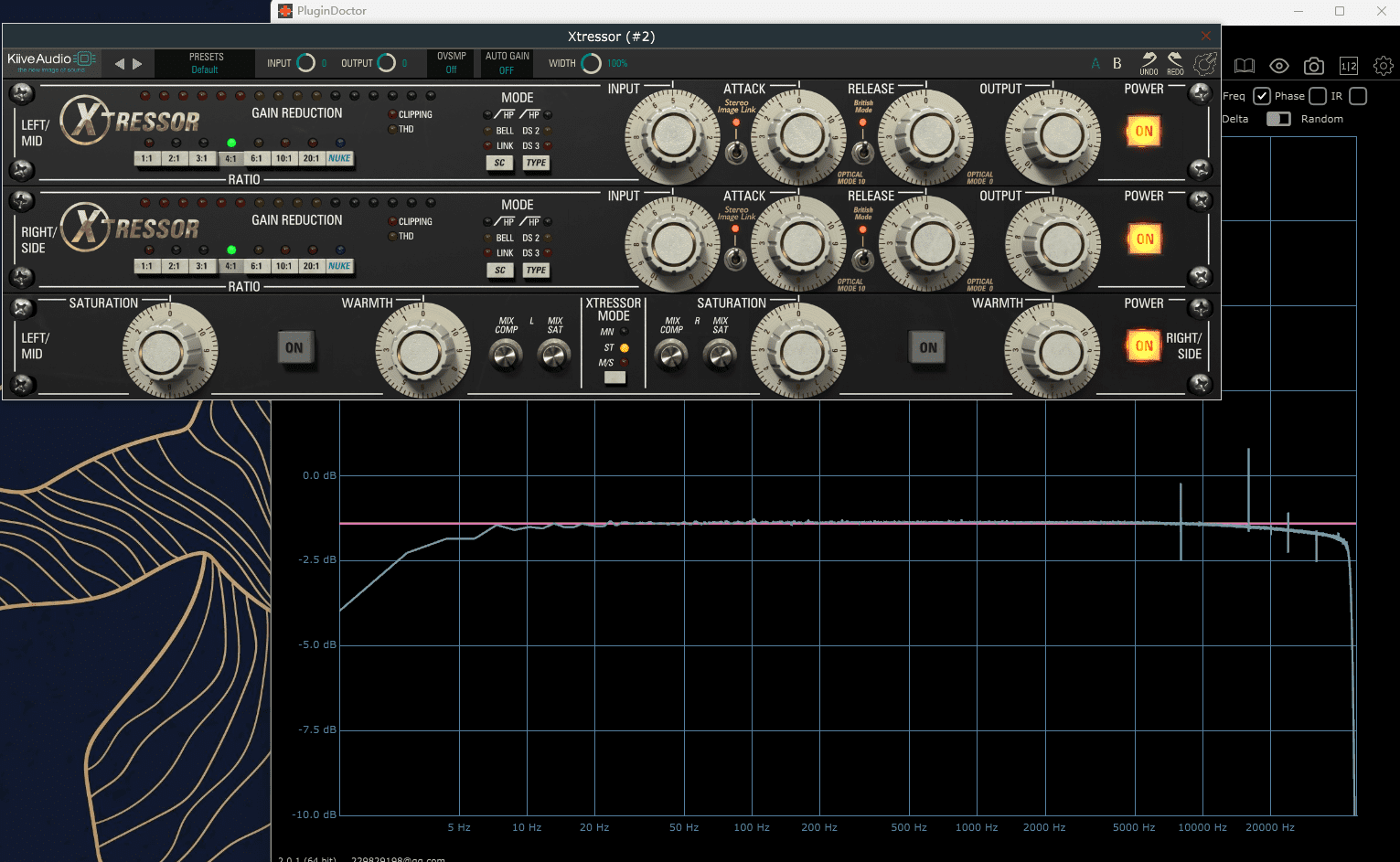Adjust the global Output ring knob

(387, 63)
